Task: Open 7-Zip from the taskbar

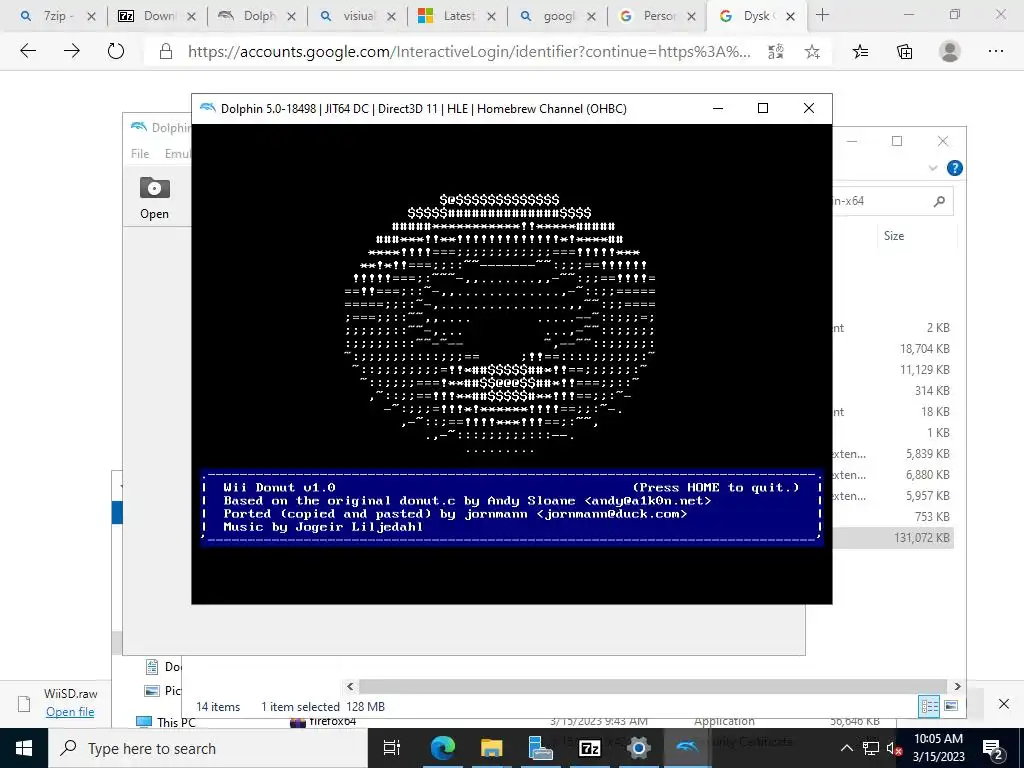Action: click(x=590, y=748)
